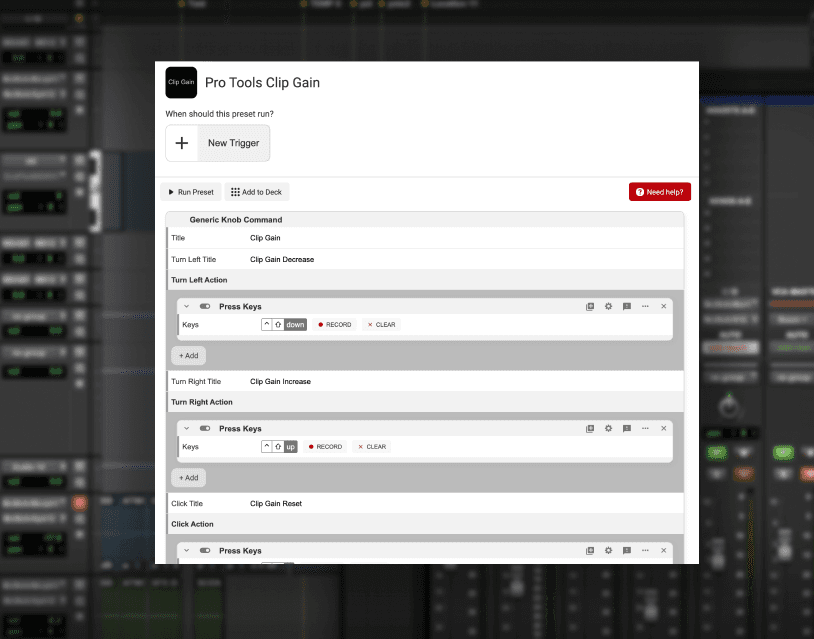
Task: Click the up key chip in Turn Right keys
Action: point(290,446)
